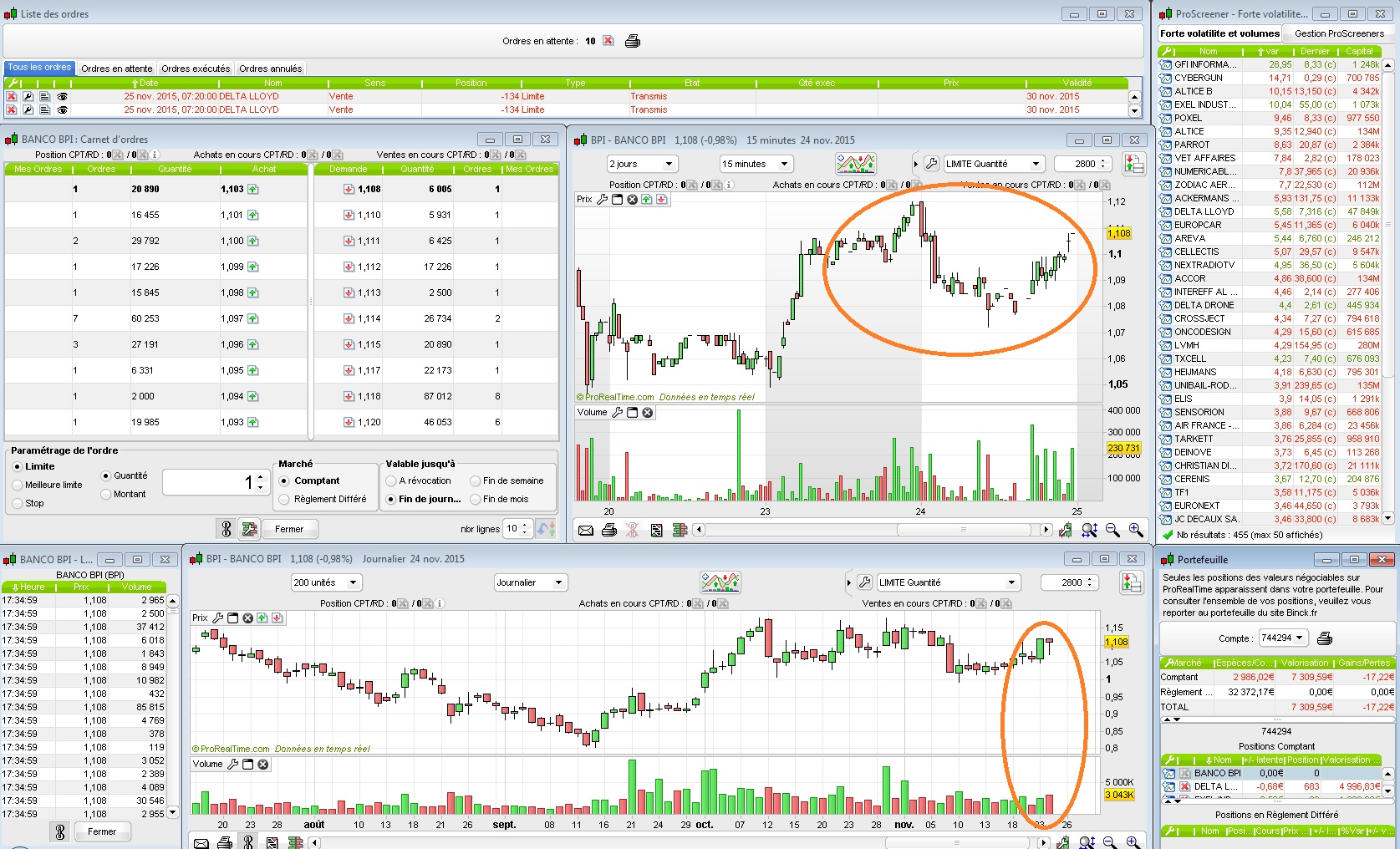Open the order book settings icon beside Fermer
This screenshot has height=849, width=1400.
(249, 529)
